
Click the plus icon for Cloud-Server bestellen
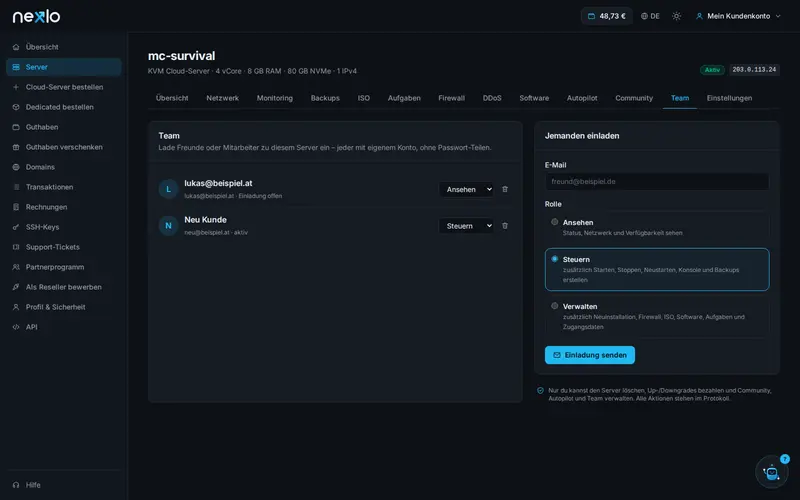point(16,87)
